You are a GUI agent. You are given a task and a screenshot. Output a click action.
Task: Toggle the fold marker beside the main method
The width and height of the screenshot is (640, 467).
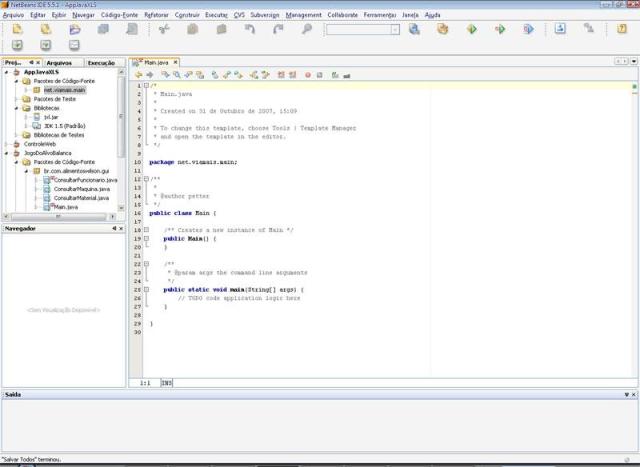pyautogui.click(x=146, y=289)
